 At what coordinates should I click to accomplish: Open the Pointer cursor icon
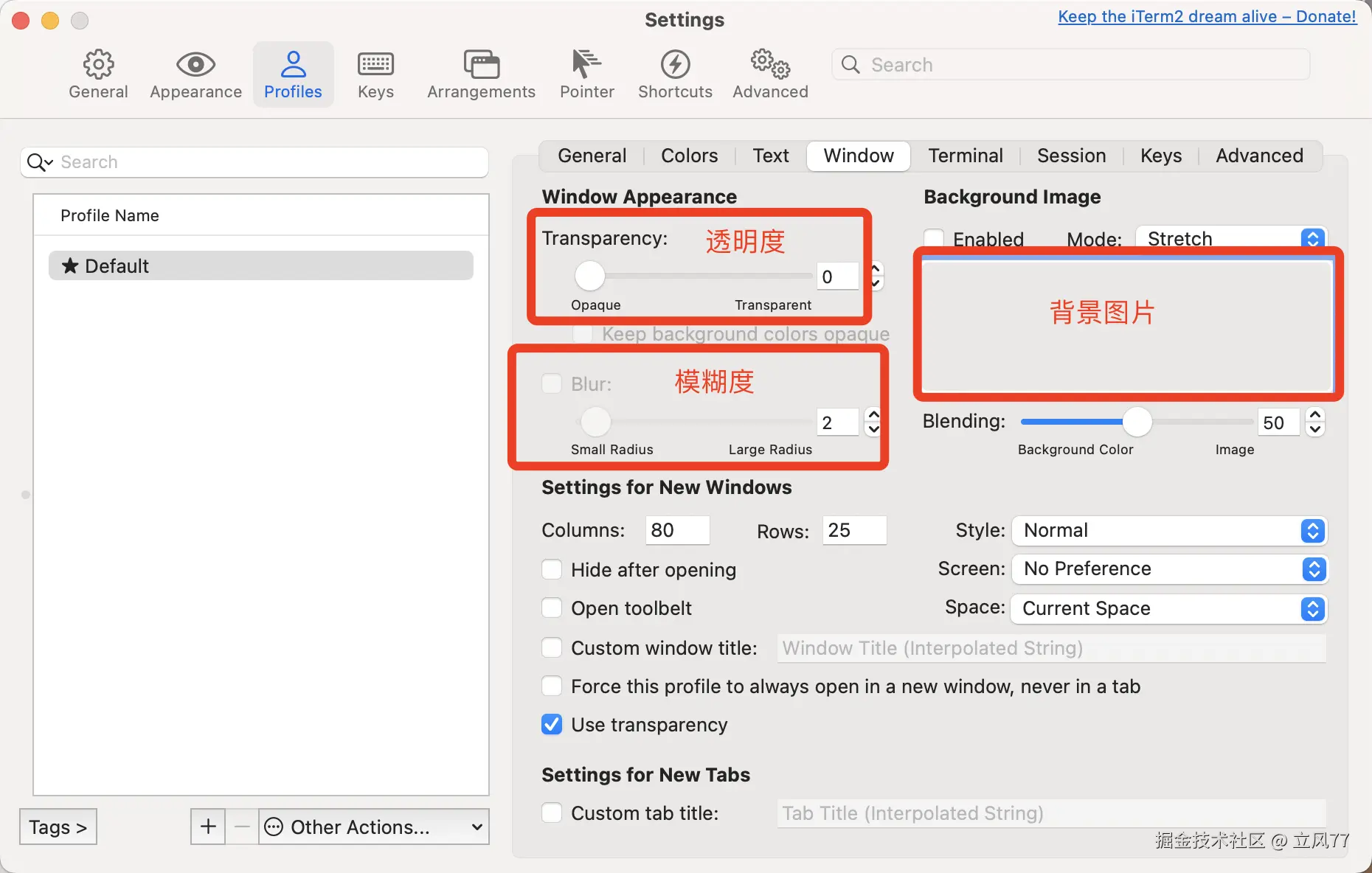(586, 64)
